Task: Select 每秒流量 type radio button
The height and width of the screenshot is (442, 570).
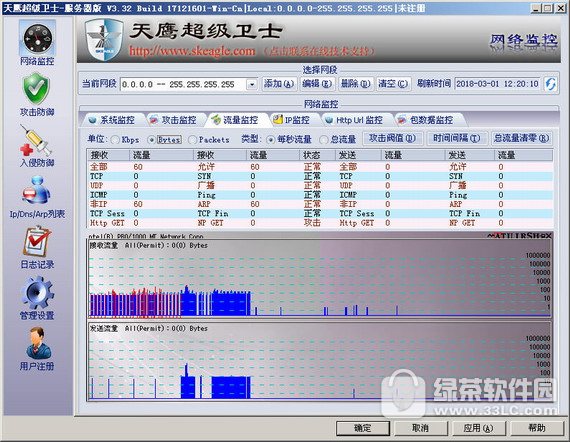Action: pyautogui.click(x=271, y=140)
